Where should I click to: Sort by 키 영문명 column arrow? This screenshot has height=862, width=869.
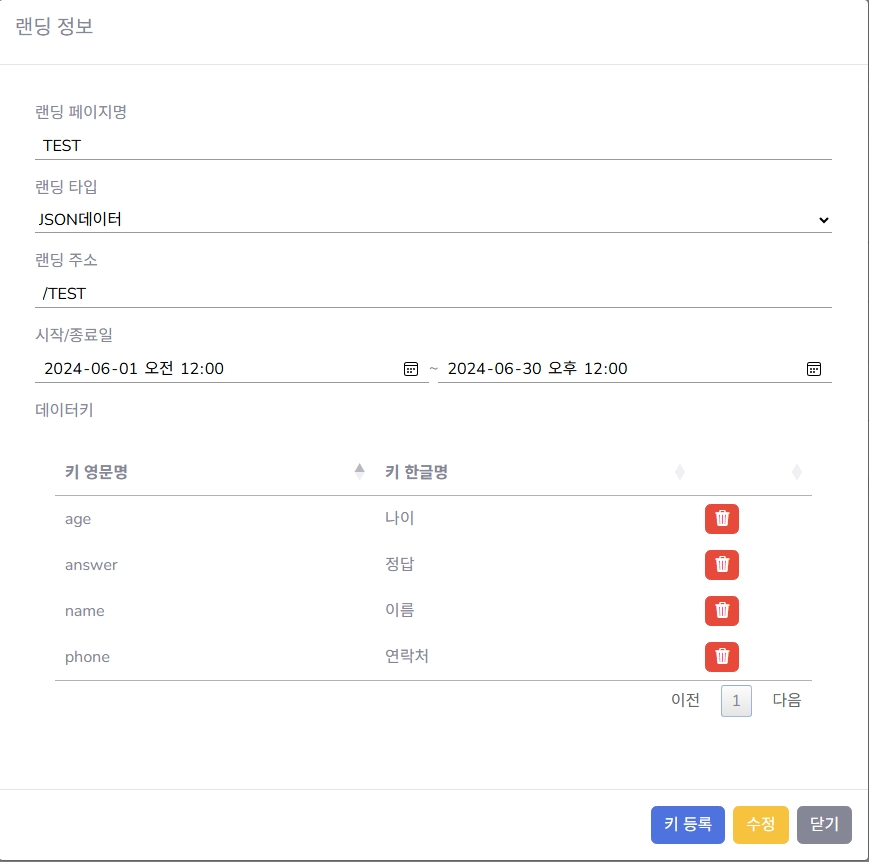pos(360,472)
